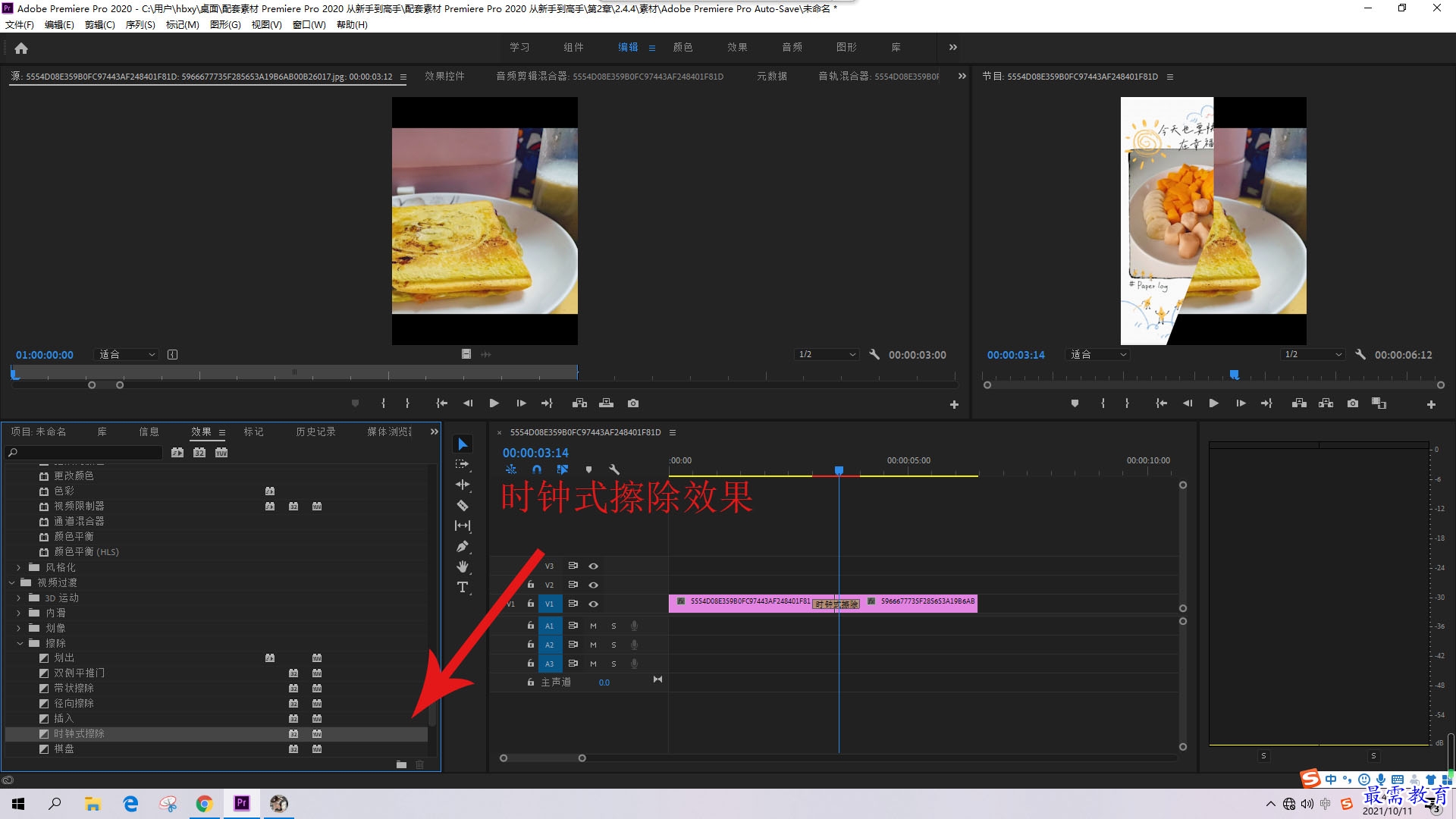
Task: Select the Hand tool
Action: point(463,566)
